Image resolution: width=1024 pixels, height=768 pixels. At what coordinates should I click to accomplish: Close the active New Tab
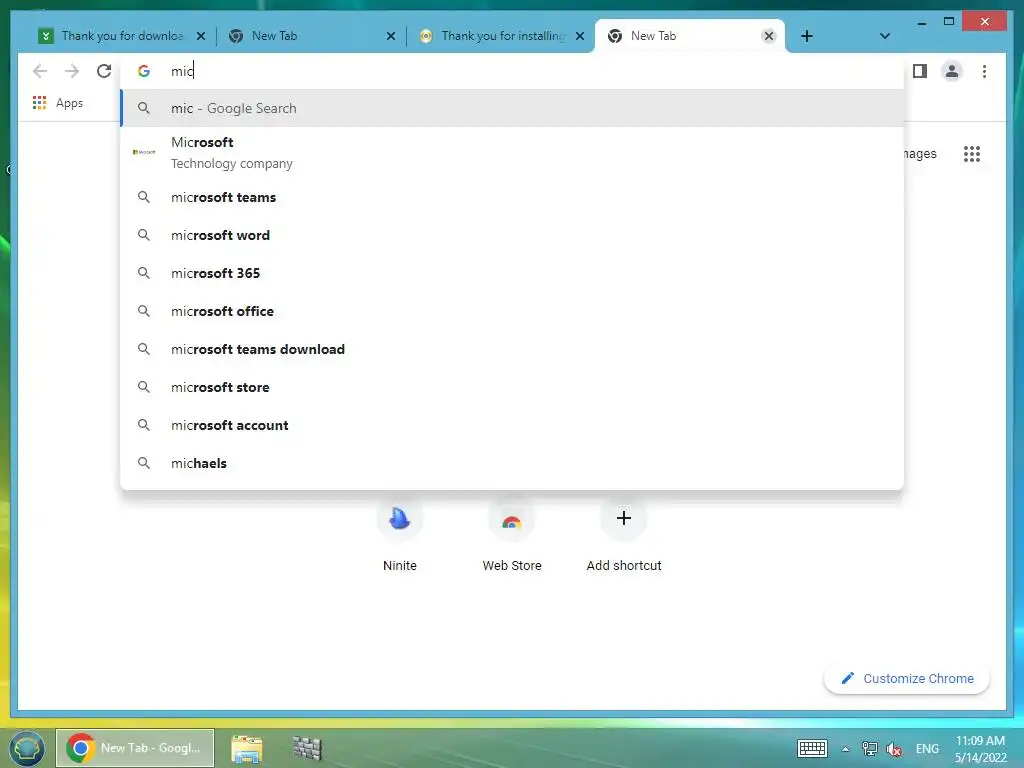pyautogui.click(x=769, y=36)
